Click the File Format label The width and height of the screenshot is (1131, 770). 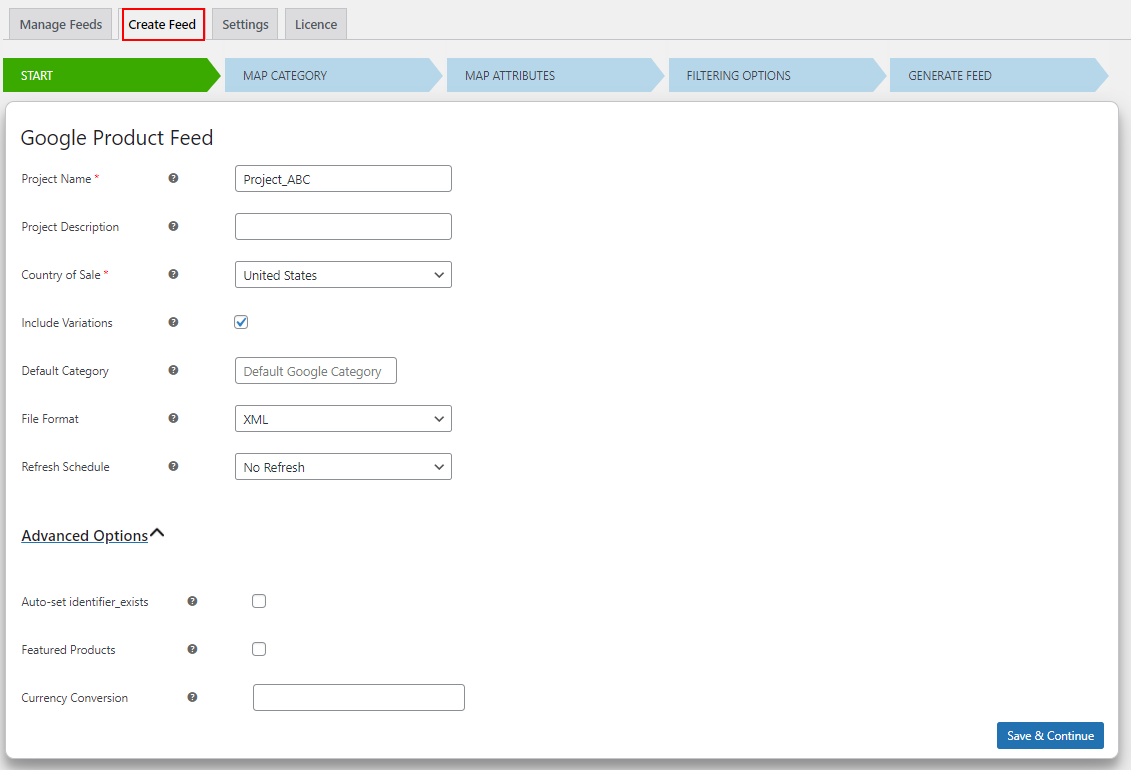tap(50, 419)
